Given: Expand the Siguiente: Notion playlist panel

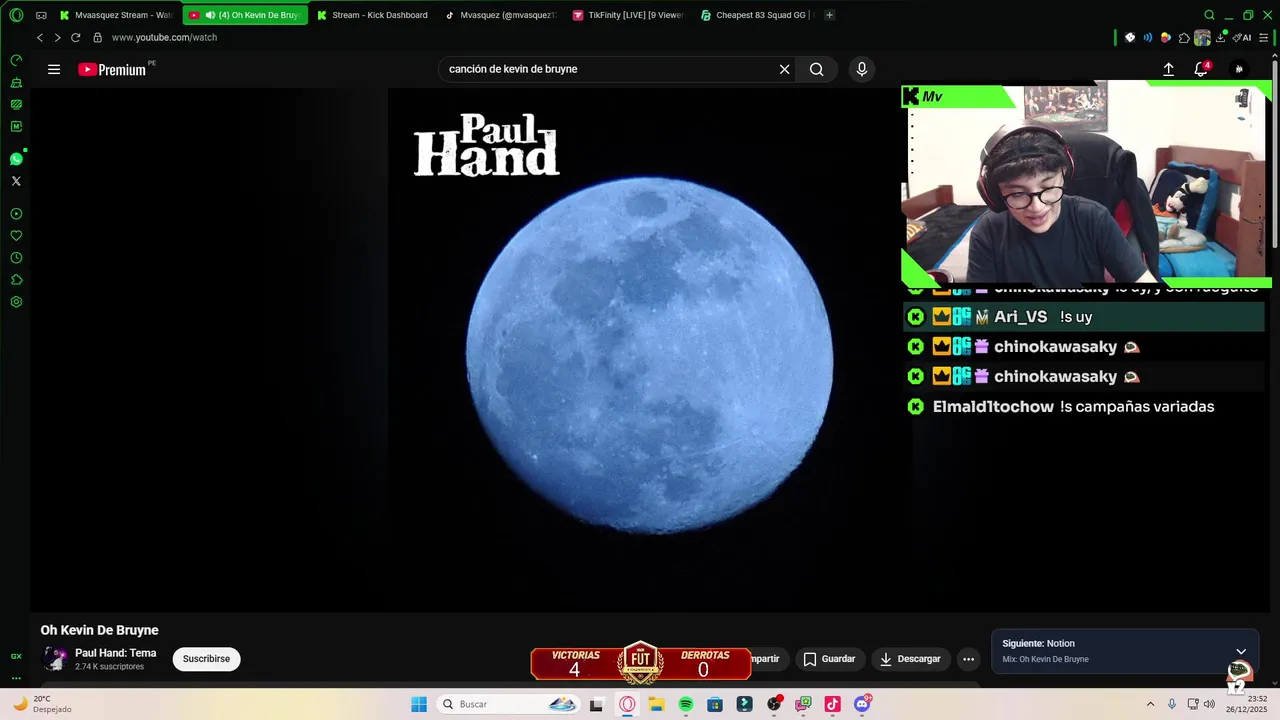Looking at the screenshot, I should (1241, 651).
